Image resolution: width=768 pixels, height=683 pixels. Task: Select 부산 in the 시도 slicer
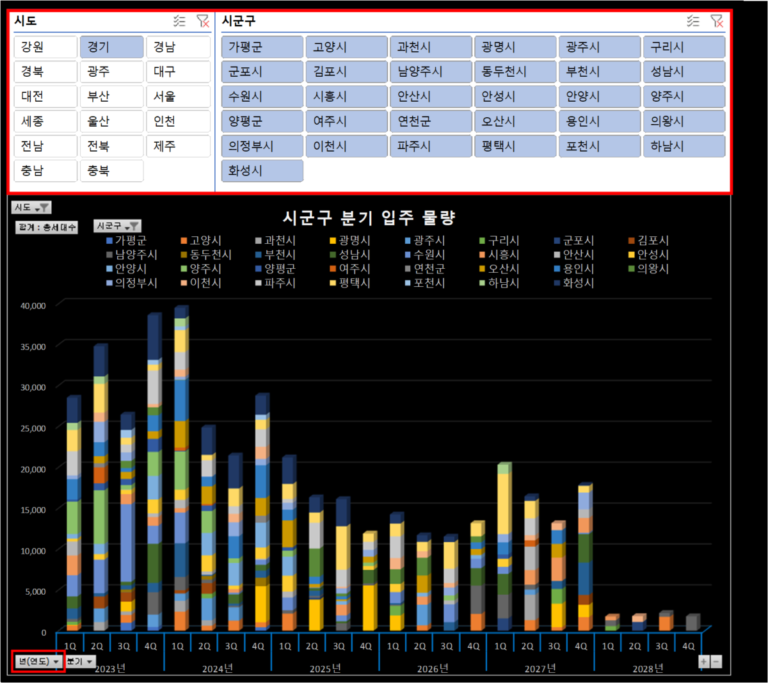[110, 96]
